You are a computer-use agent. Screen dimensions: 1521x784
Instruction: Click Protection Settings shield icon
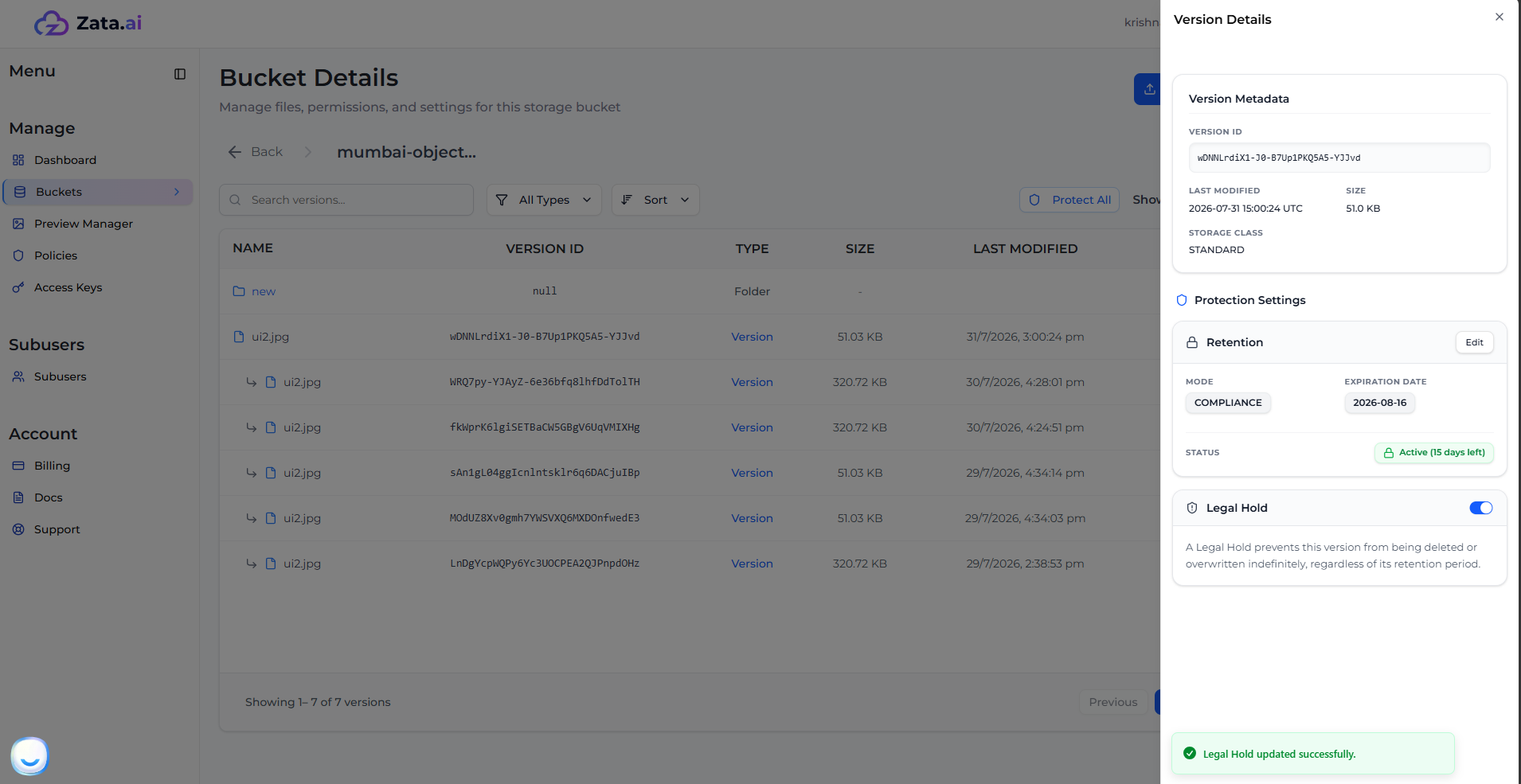pos(1182,300)
